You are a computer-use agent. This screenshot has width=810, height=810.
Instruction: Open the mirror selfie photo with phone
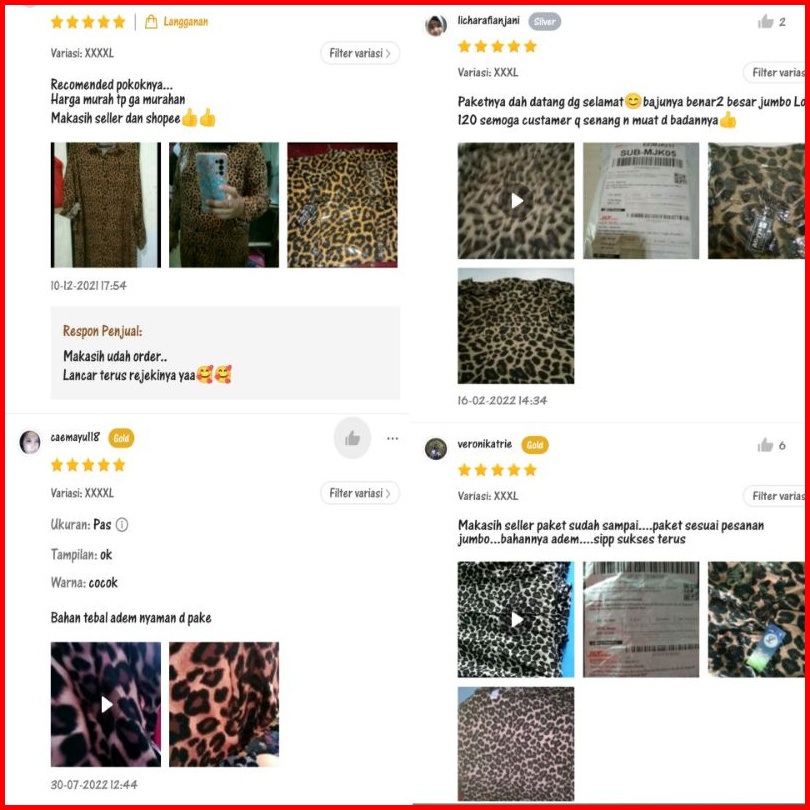tap(224, 205)
